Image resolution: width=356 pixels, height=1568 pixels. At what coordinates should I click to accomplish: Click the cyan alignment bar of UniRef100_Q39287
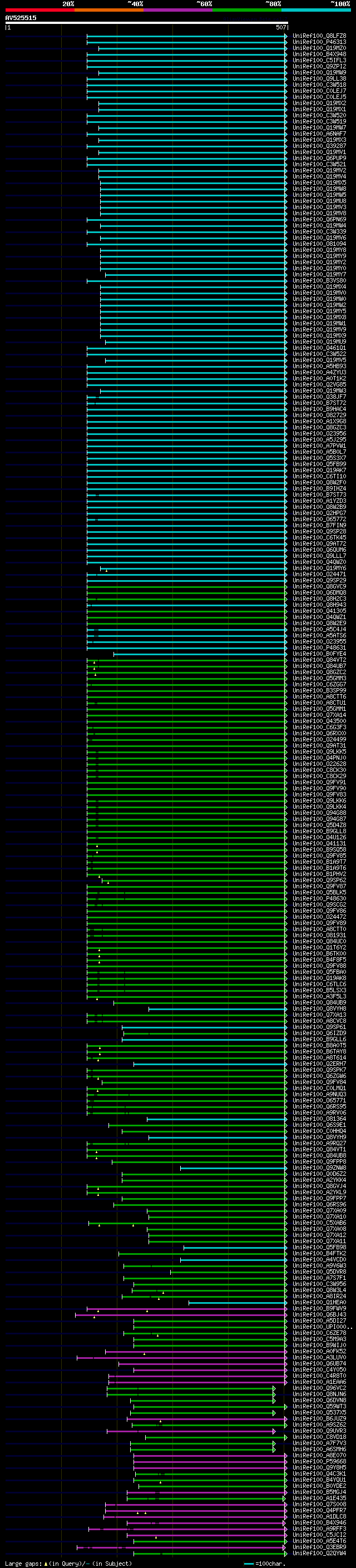point(186,146)
